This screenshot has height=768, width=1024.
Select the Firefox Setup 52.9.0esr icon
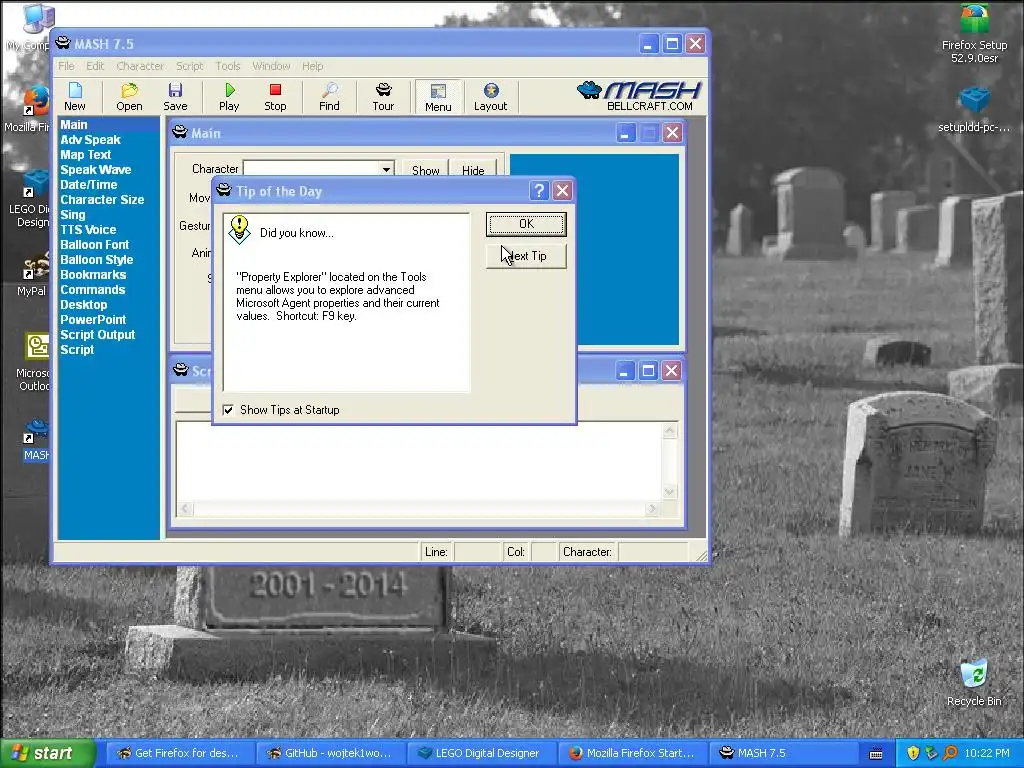coord(974,34)
